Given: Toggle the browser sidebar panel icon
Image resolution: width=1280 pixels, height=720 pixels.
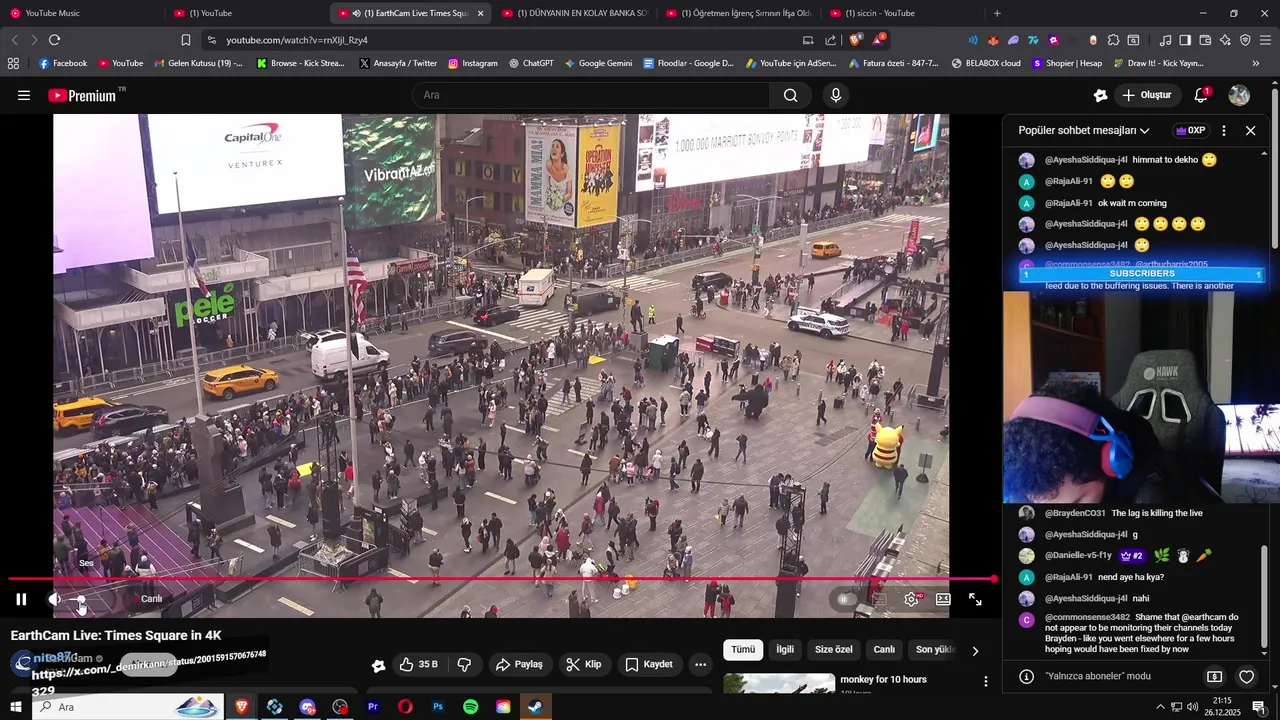Looking at the screenshot, I should point(1185,40).
